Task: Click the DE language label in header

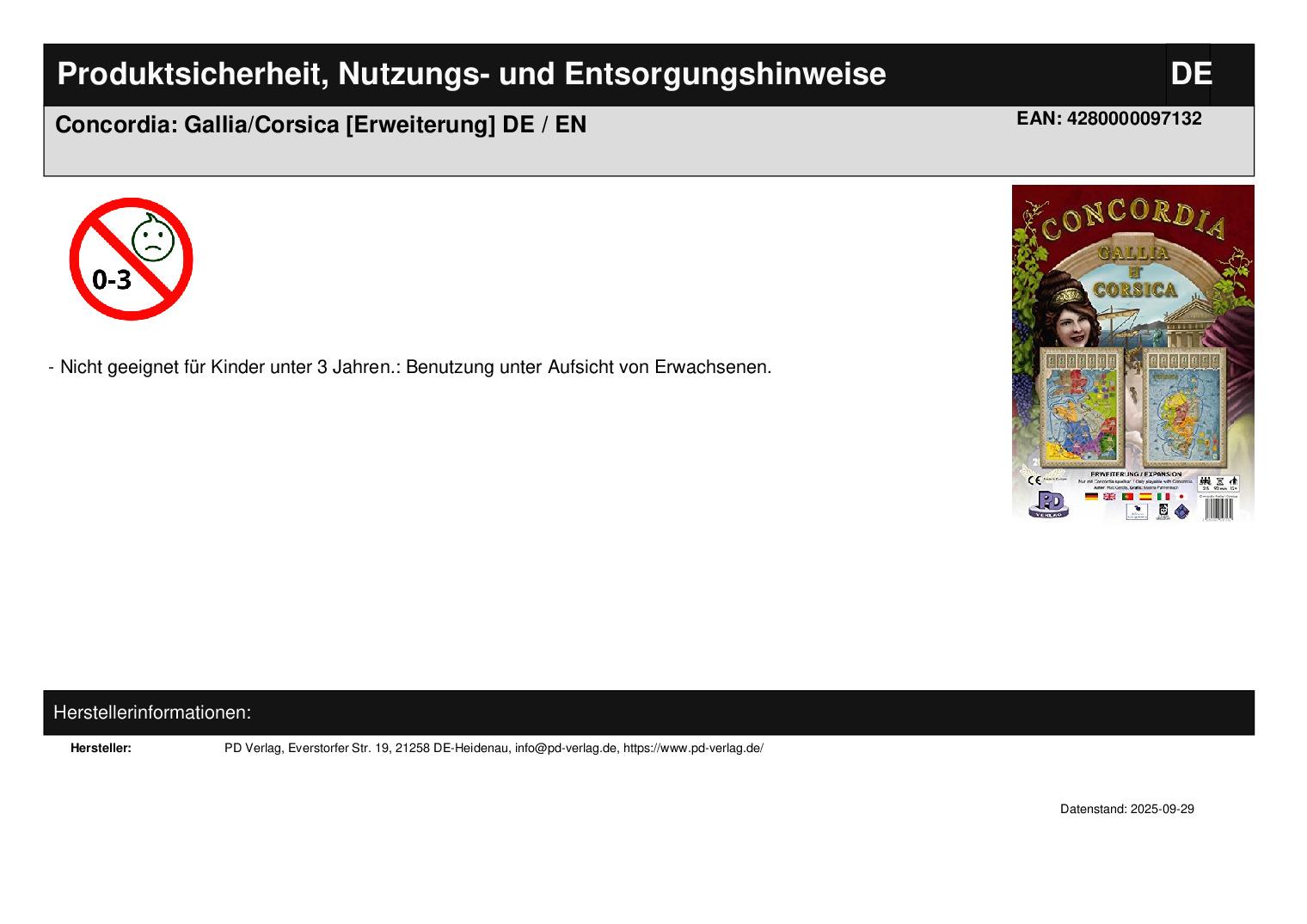Action: pos(1190,74)
